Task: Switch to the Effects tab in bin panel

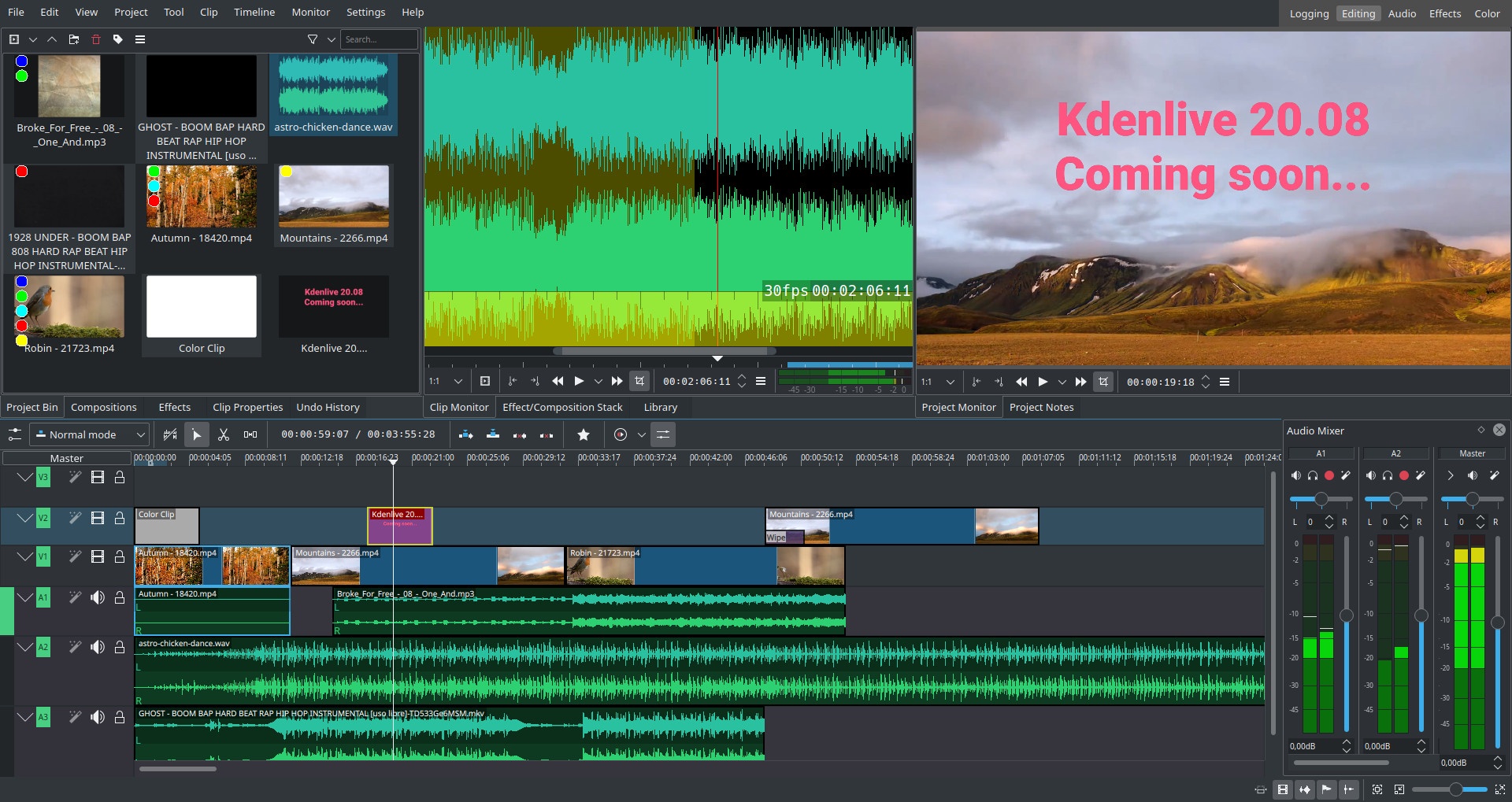Action: click(x=174, y=407)
